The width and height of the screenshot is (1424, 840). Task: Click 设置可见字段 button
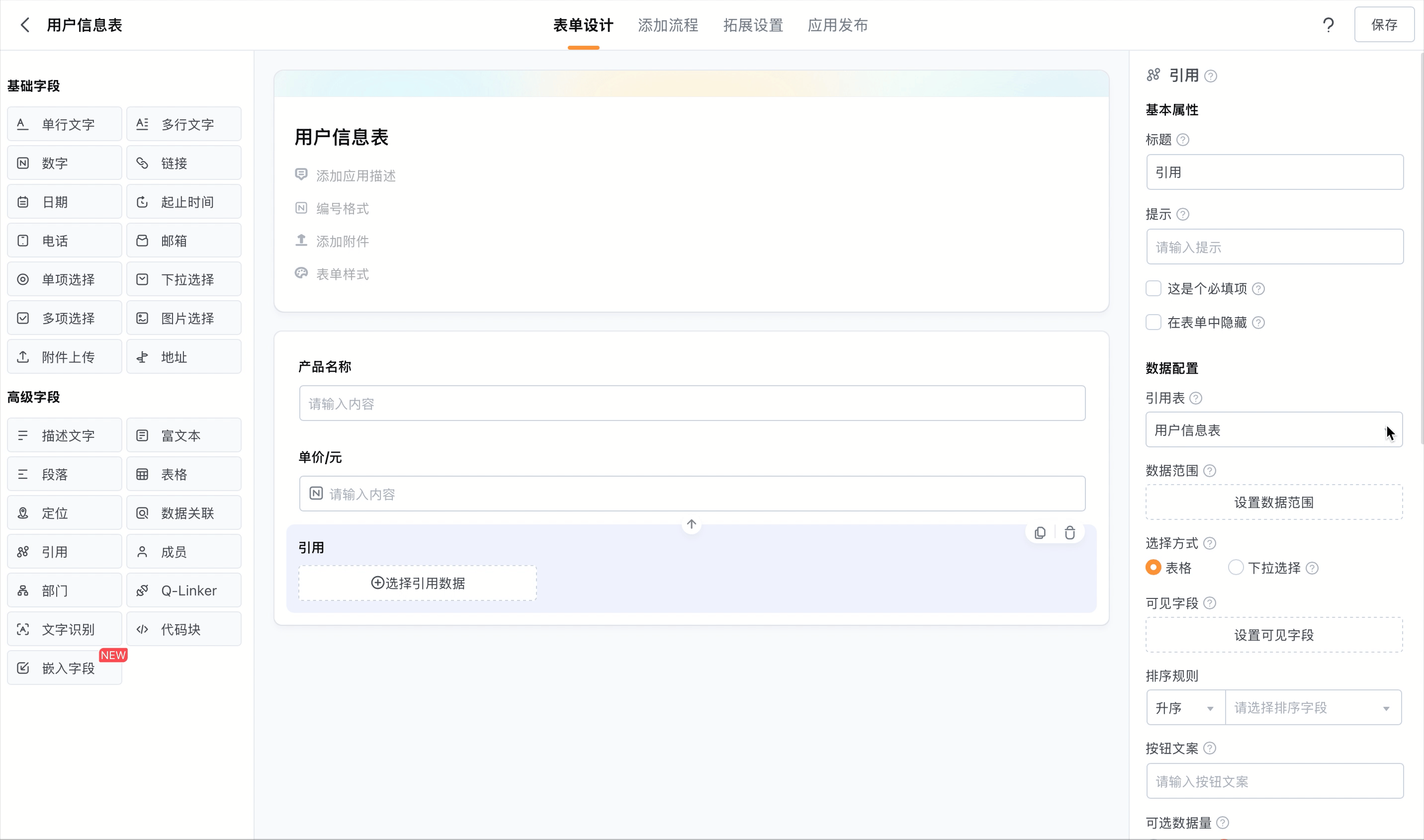tap(1274, 635)
